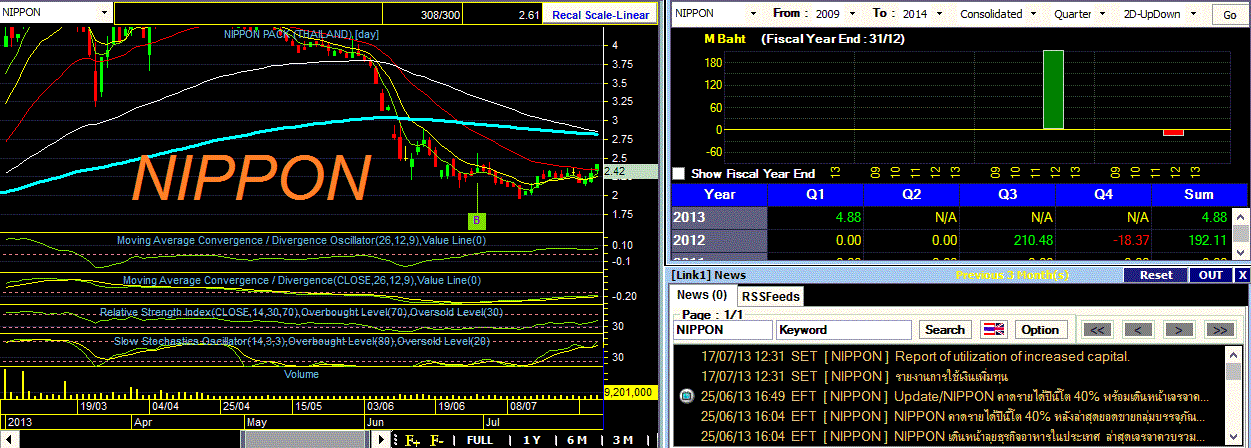The width and height of the screenshot is (1251, 448).
Task: Select the 1Y chart range
Action: 531,440
